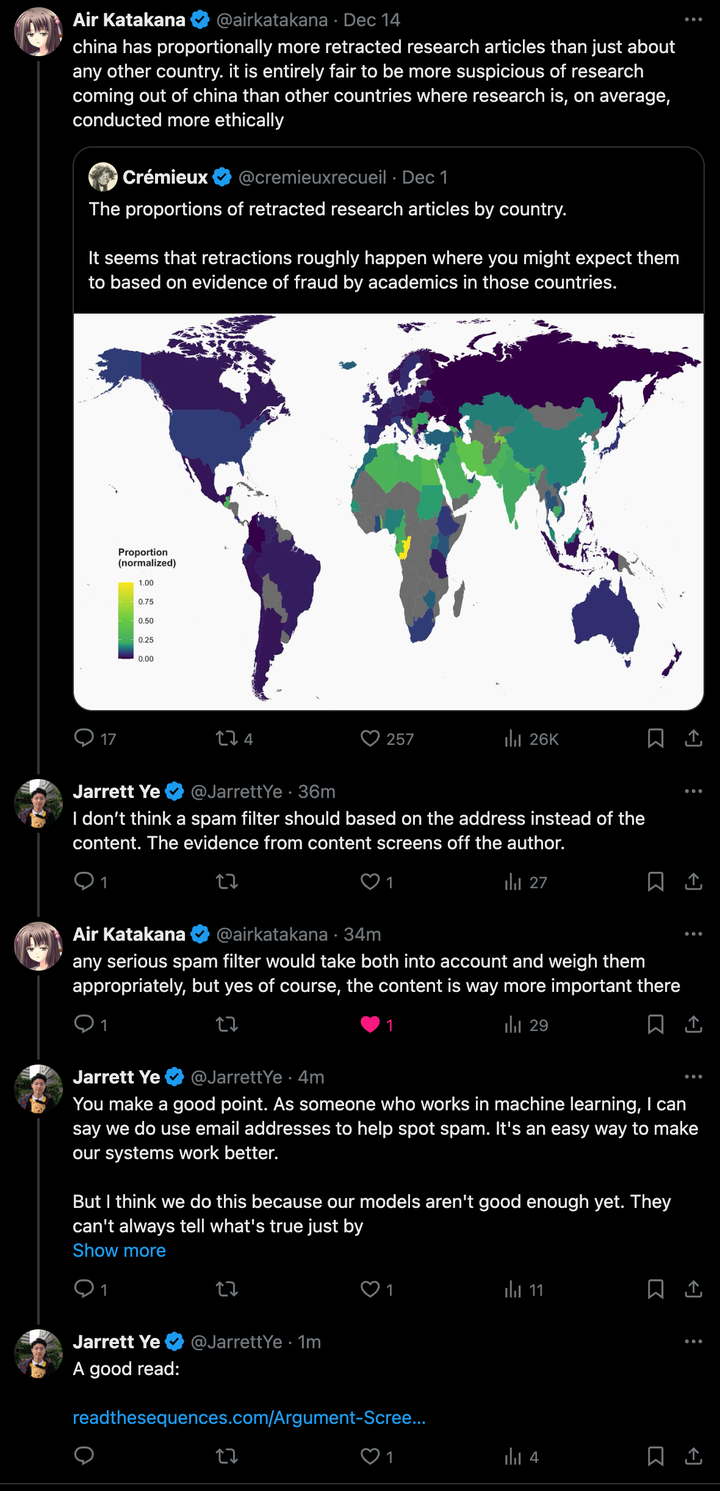
Task: Share Jarrett Ye's 36m spam filter reply
Action: pyautogui.click(x=692, y=881)
